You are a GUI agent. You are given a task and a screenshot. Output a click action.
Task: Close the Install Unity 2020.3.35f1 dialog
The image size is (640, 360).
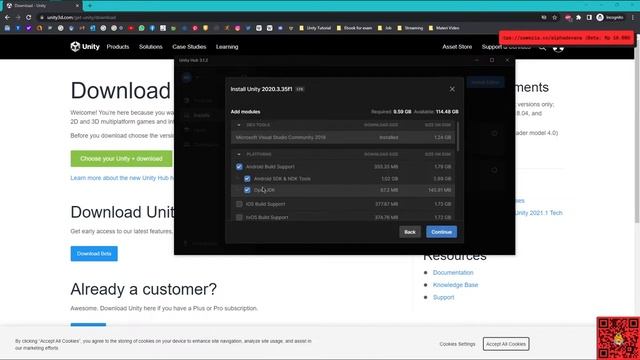[x=452, y=89]
